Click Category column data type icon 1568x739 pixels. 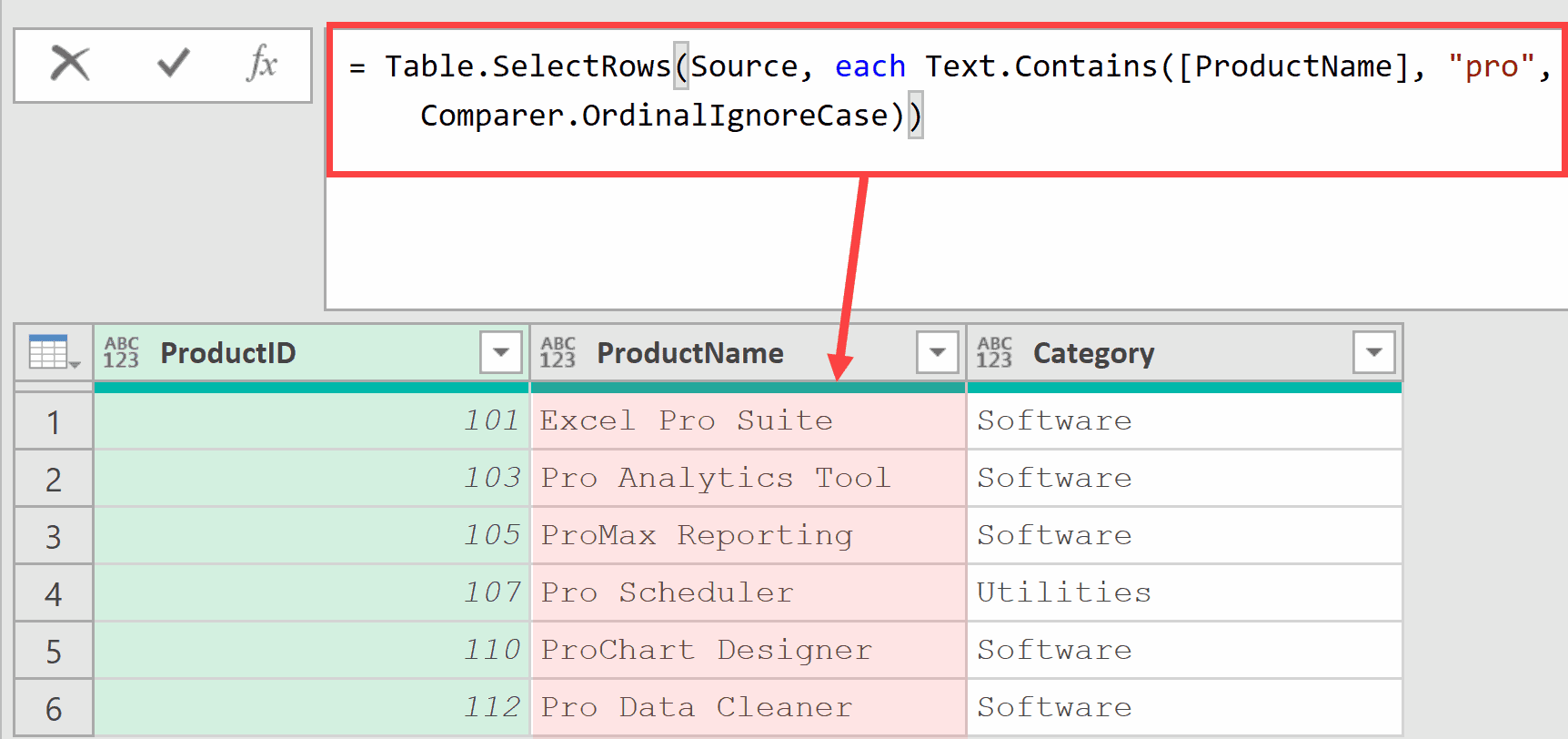(994, 352)
